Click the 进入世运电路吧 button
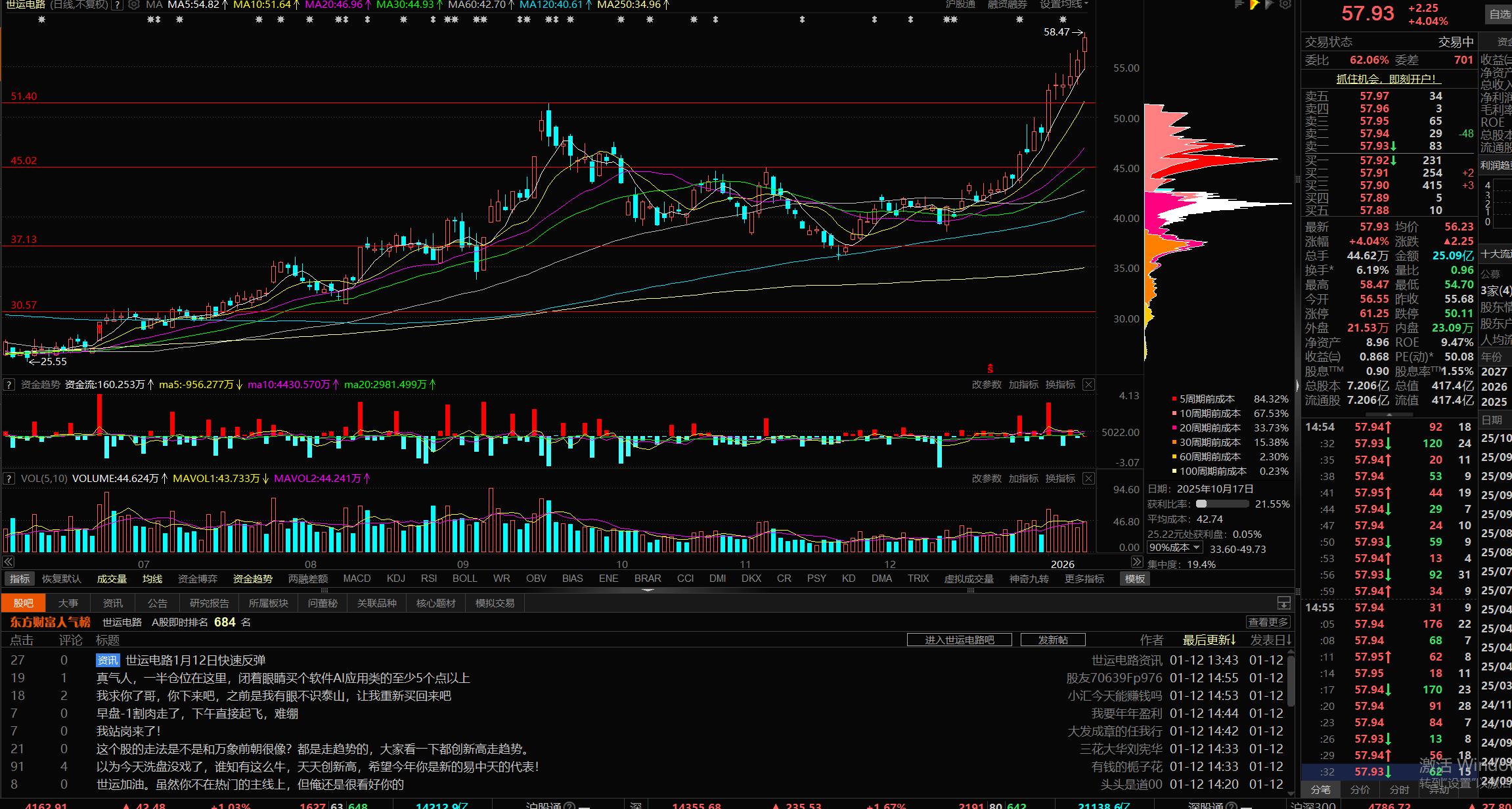The width and height of the screenshot is (1512, 809). click(959, 640)
